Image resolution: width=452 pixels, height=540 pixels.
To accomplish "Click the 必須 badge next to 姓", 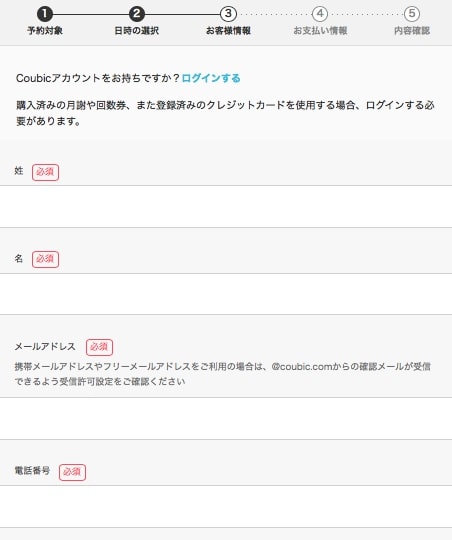I will coord(45,172).
